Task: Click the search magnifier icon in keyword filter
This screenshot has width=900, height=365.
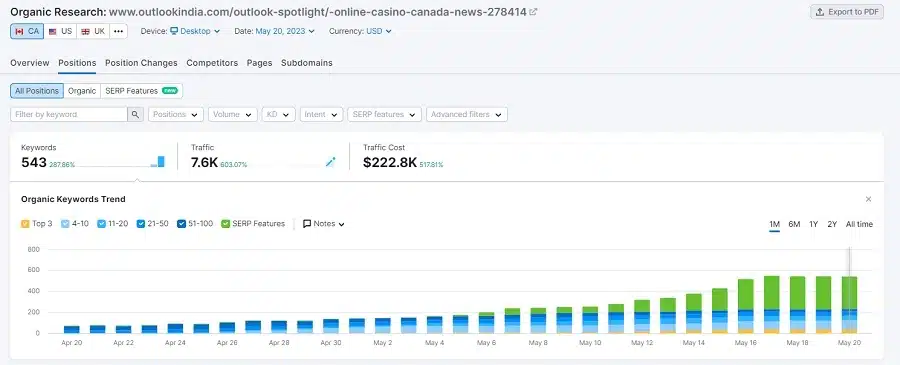Action: click(x=135, y=114)
